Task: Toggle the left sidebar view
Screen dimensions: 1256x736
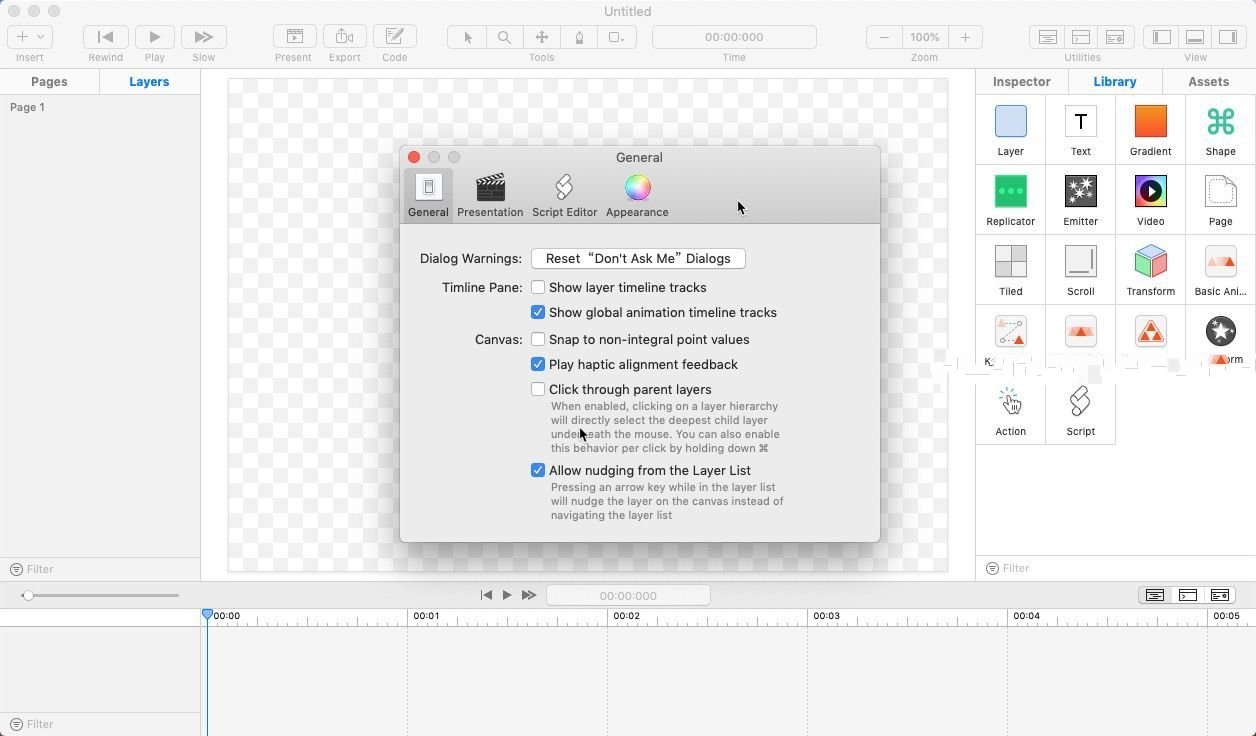Action: (1161, 37)
